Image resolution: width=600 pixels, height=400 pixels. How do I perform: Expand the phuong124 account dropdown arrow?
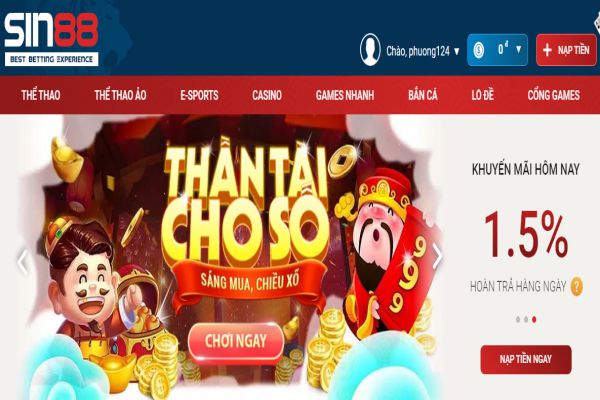pyautogui.click(x=457, y=51)
